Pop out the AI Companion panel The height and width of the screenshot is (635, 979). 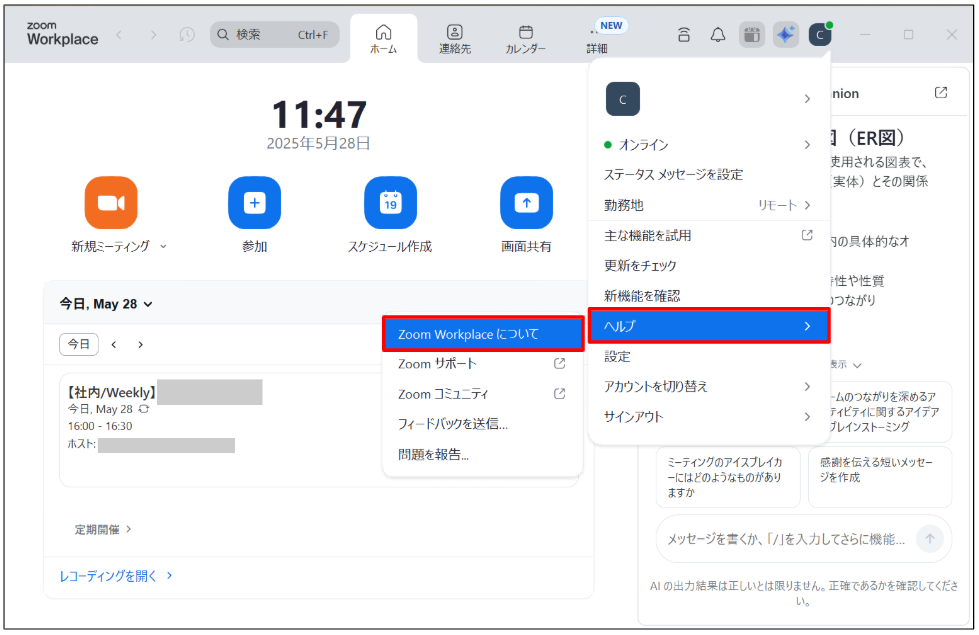point(941,93)
